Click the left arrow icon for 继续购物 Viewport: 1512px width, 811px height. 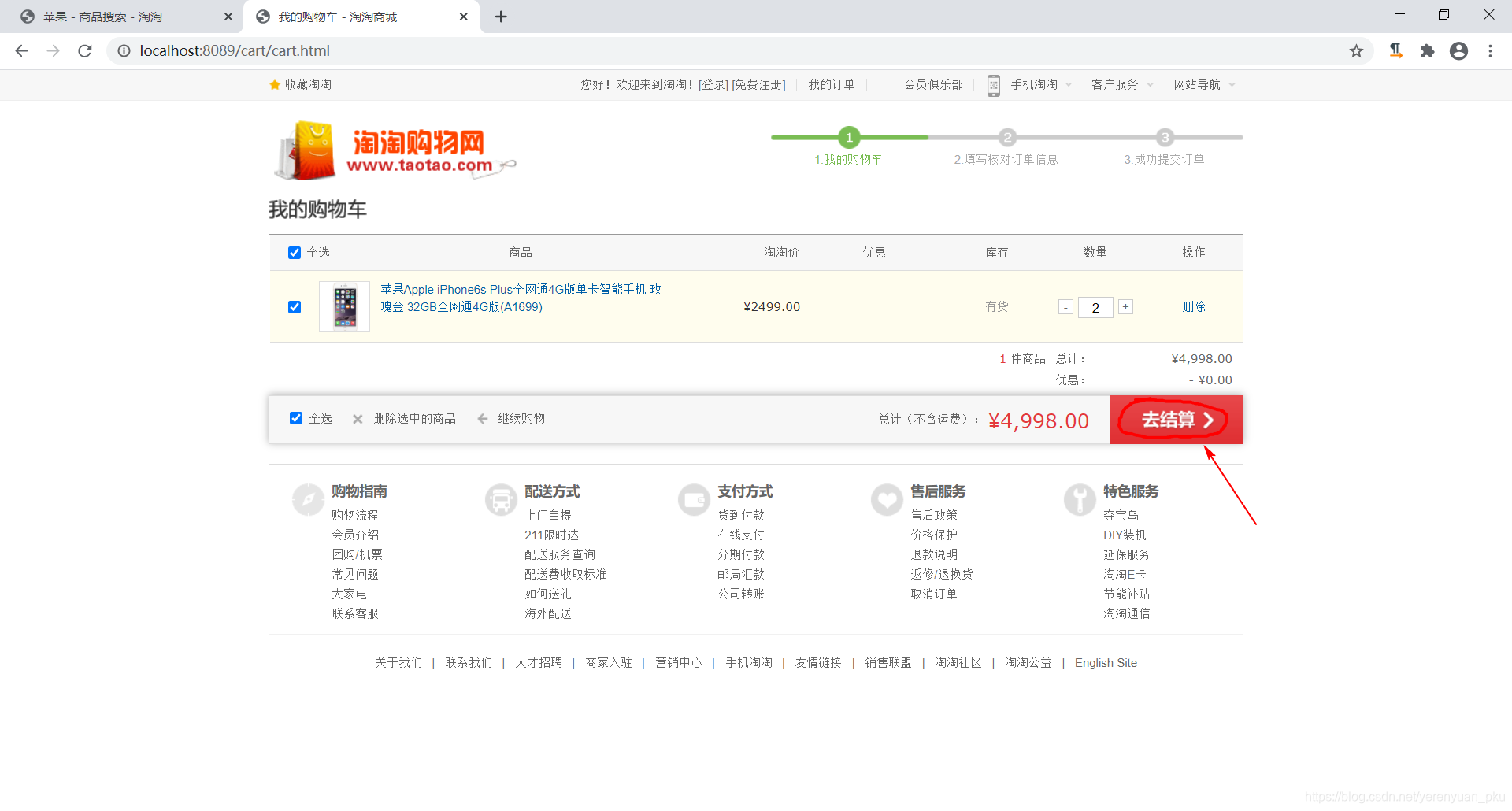[x=483, y=419]
